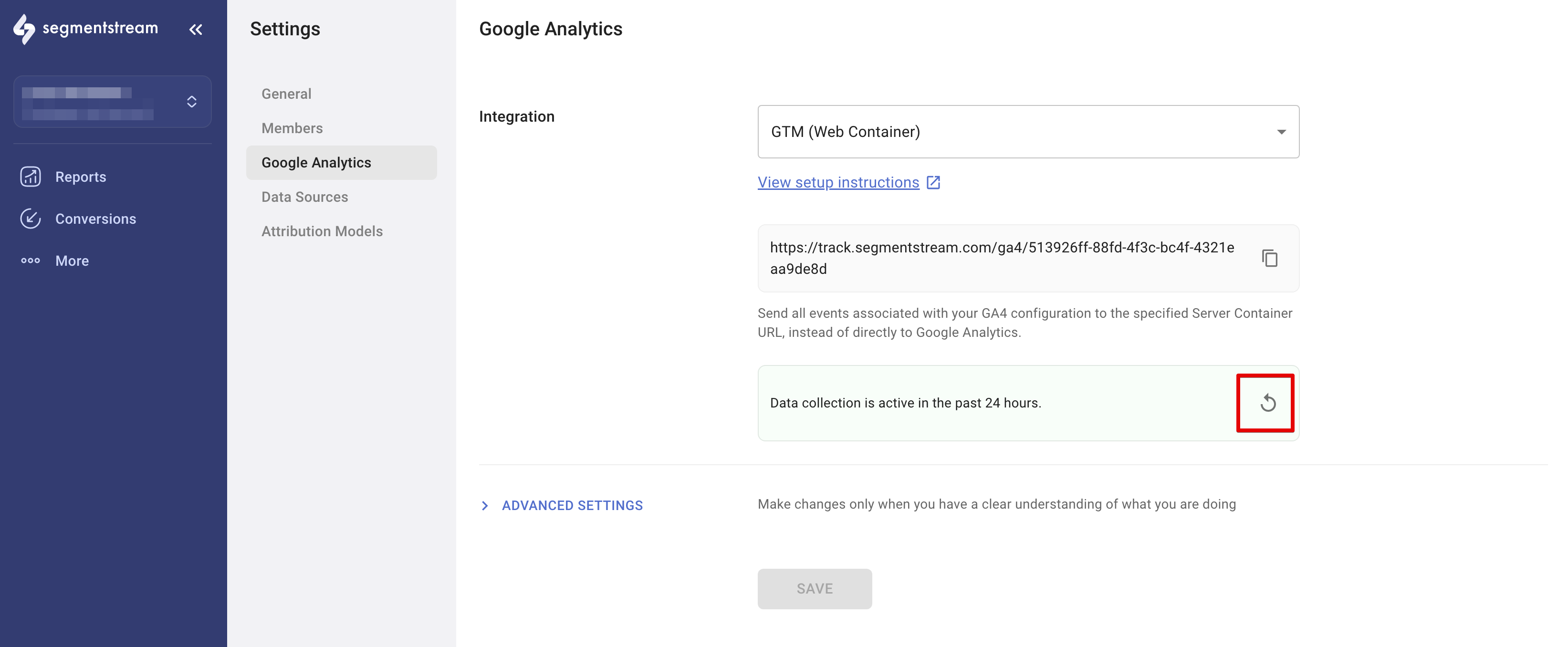The image size is (1568, 647).
Task: Open Attribution Models settings
Action: pyautogui.click(x=322, y=231)
